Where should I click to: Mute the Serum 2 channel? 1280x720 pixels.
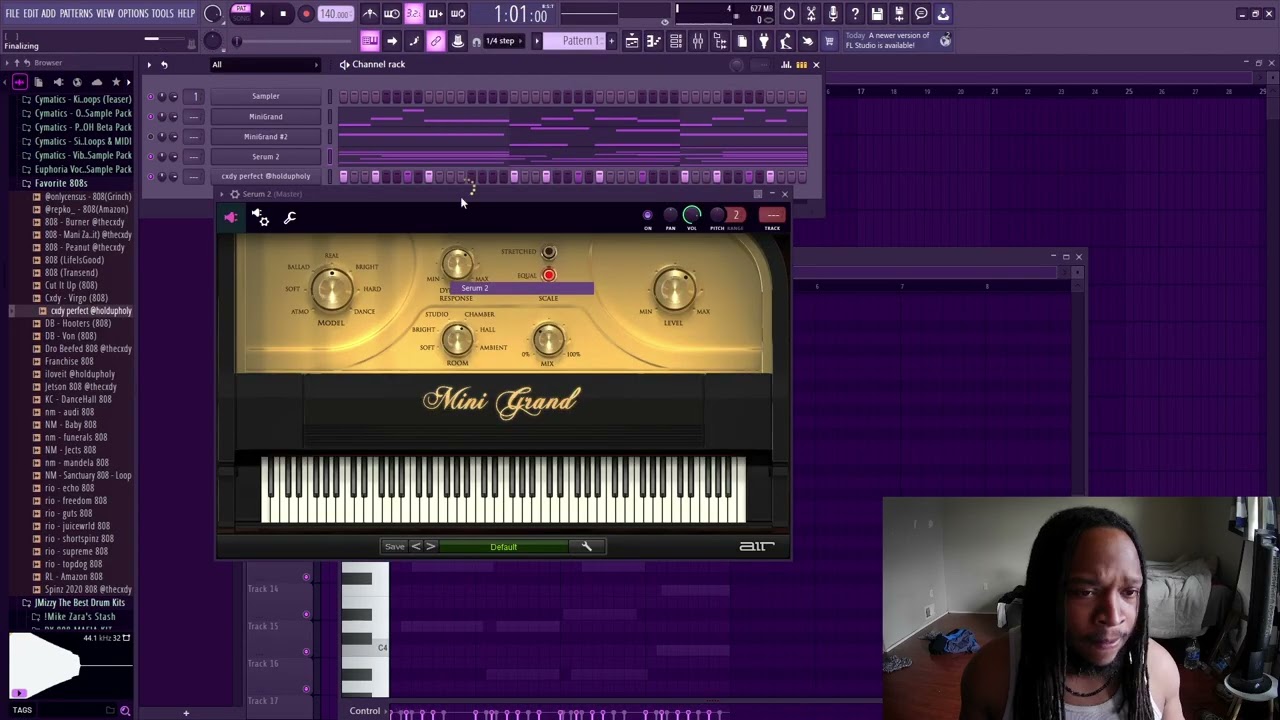[x=151, y=156]
